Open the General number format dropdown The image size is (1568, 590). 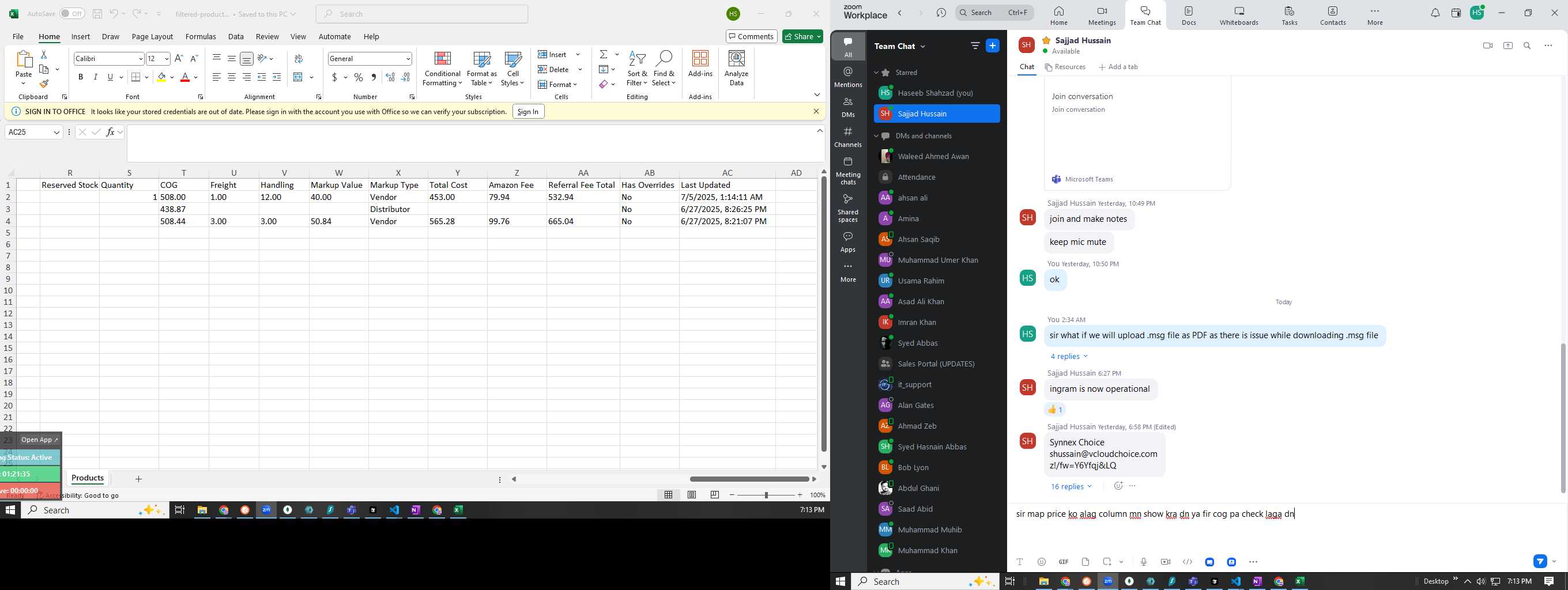click(x=408, y=58)
